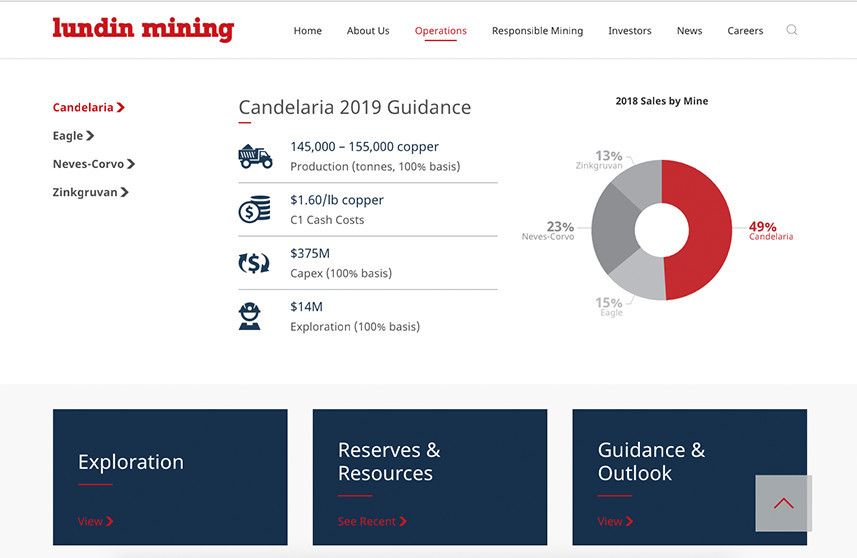Click the $1.60/lb copper value
Screen dimensions: 857x558
pos(337,200)
